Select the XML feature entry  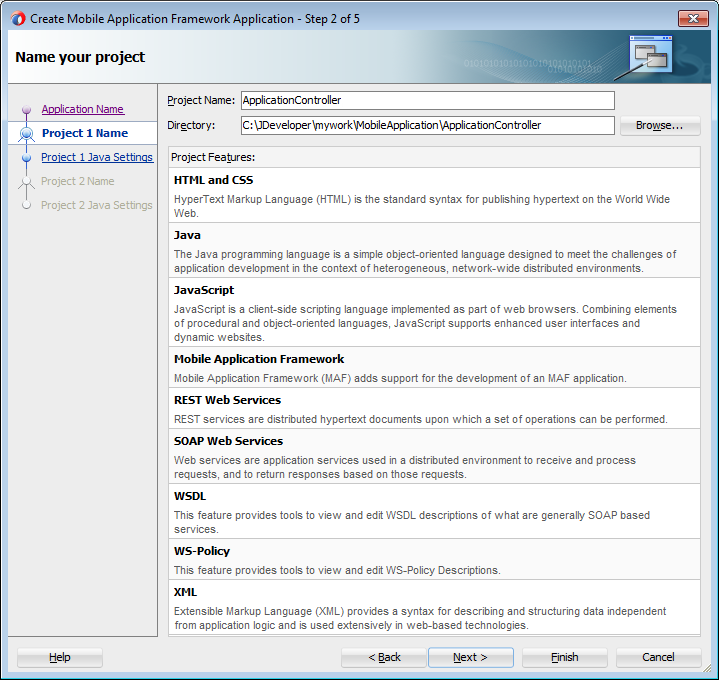click(x=434, y=607)
